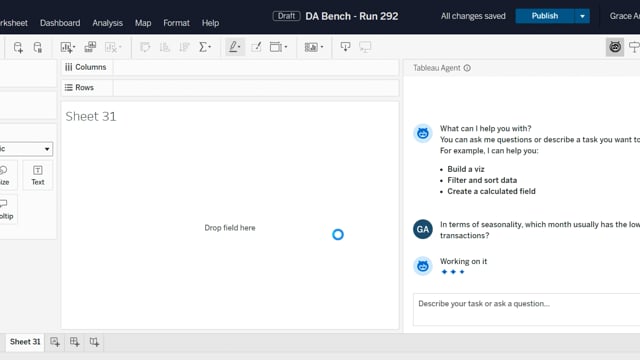The width and height of the screenshot is (640, 360).
Task: Expand the Highlight dropdown arrow
Action: (239, 47)
